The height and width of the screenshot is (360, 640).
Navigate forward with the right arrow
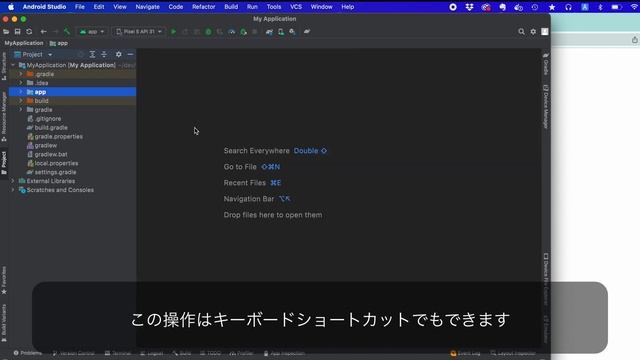[55, 31]
